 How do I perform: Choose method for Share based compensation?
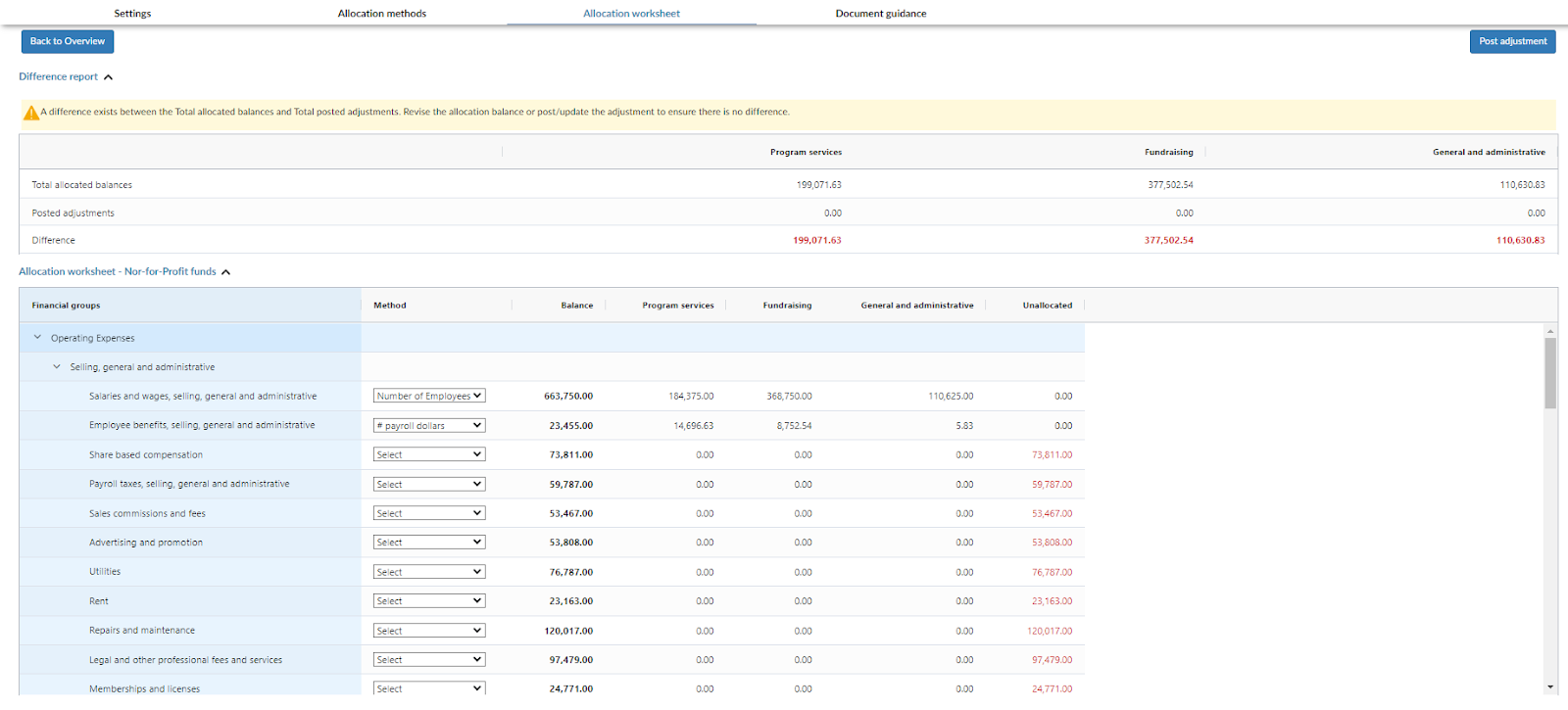(x=429, y=455)
